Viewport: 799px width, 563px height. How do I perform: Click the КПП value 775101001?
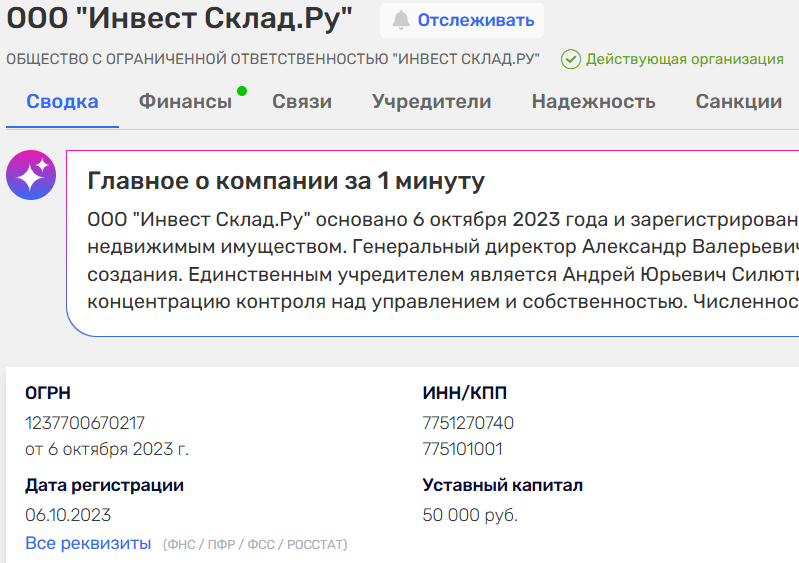(x=463, y=449)
